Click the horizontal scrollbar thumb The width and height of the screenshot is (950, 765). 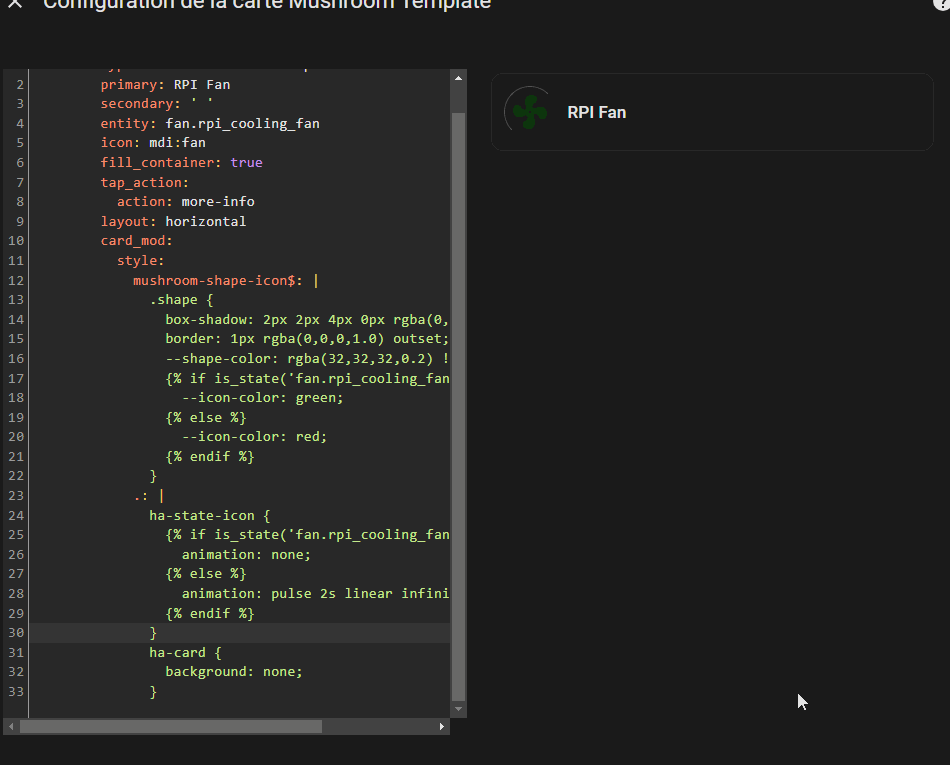coord(171,726)
